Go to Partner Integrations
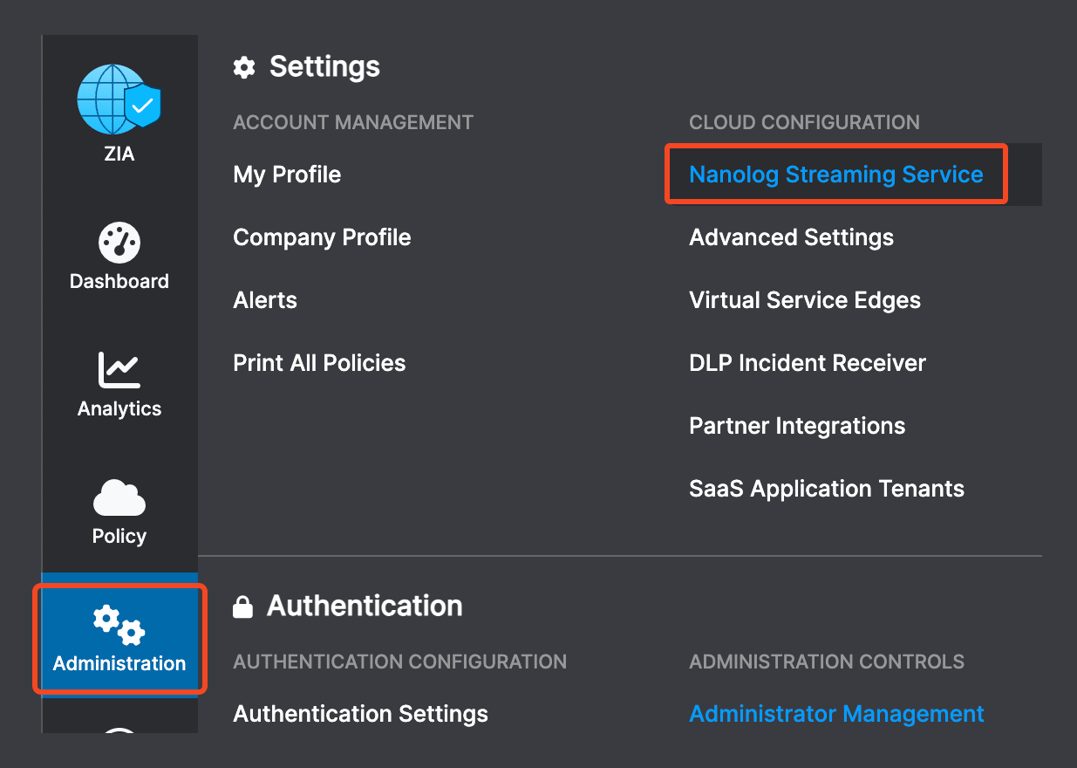Image resolution: width=1077 pixels, height=768 pixels. tap(797, 426)
